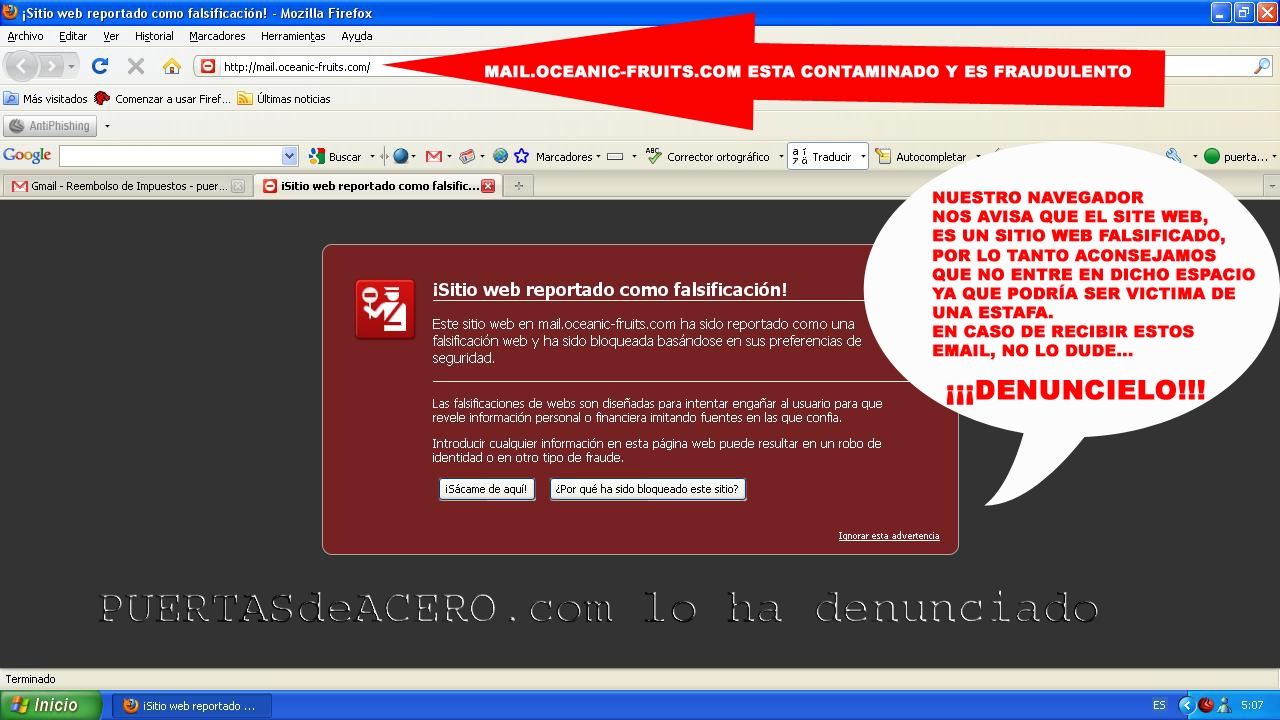Image resolution: width=1280 pixels, height=720 pixels.
Task: Close the ¡Sitio web reportado como falsific... tab
Action: tap(488, 186)
